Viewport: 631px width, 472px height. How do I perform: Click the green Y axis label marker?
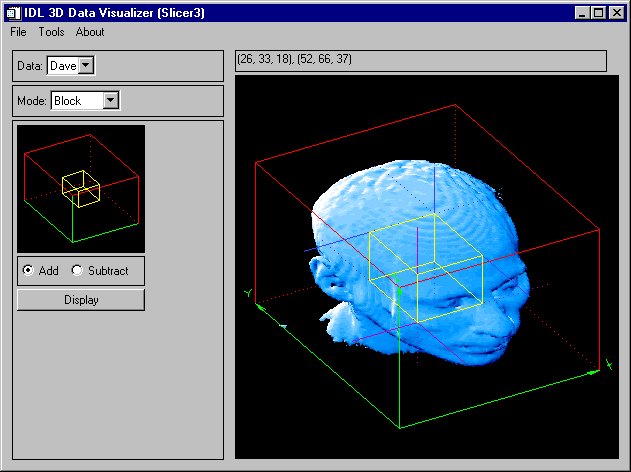click(x=247, y=294)
